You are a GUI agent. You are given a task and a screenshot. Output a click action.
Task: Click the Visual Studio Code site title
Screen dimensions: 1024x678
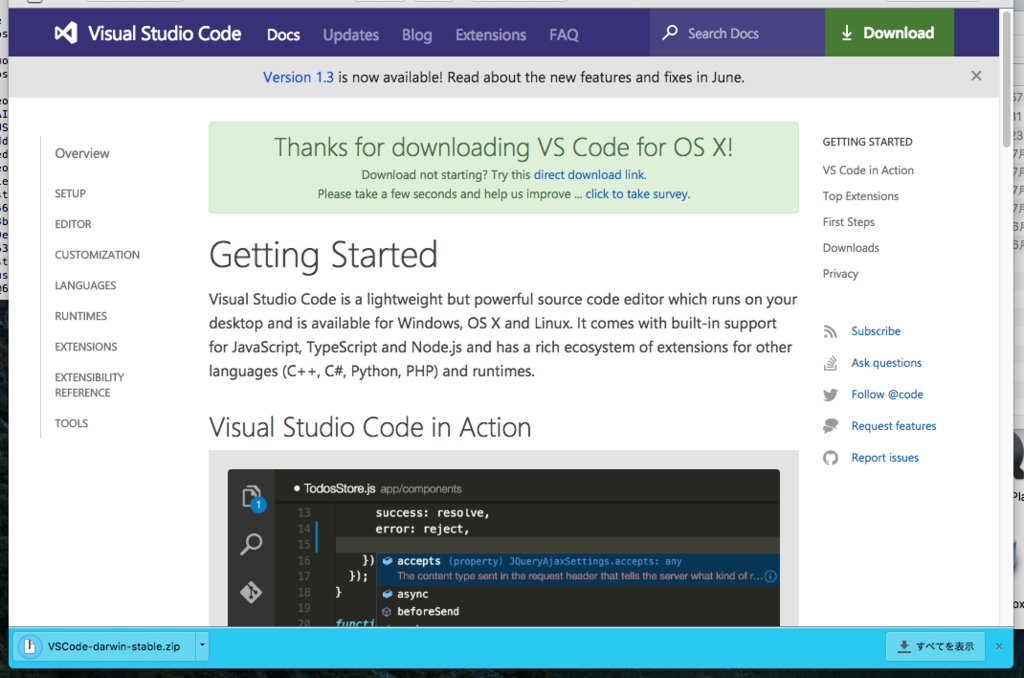(165, 33)
